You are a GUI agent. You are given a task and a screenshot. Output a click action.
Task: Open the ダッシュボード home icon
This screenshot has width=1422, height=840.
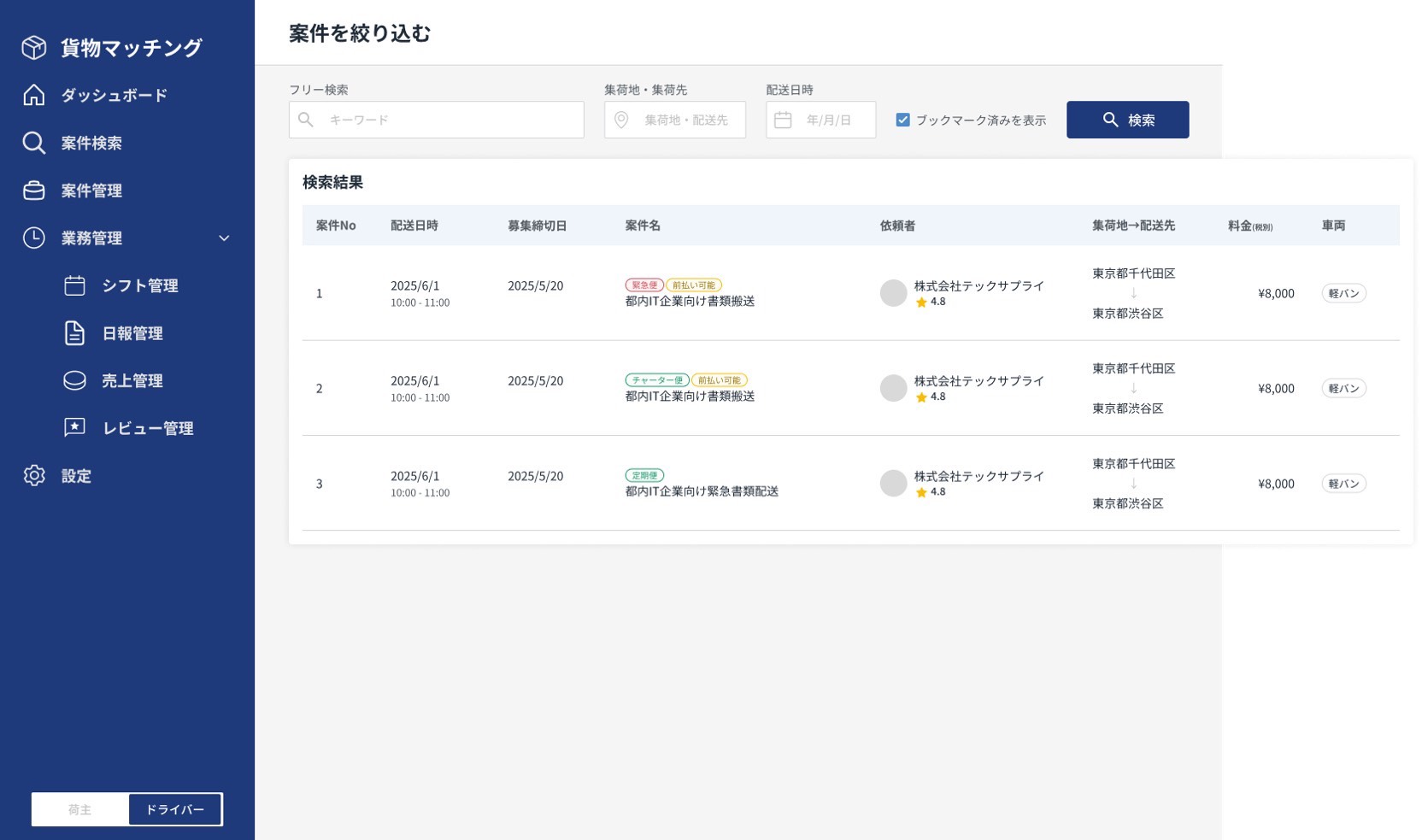34,95
